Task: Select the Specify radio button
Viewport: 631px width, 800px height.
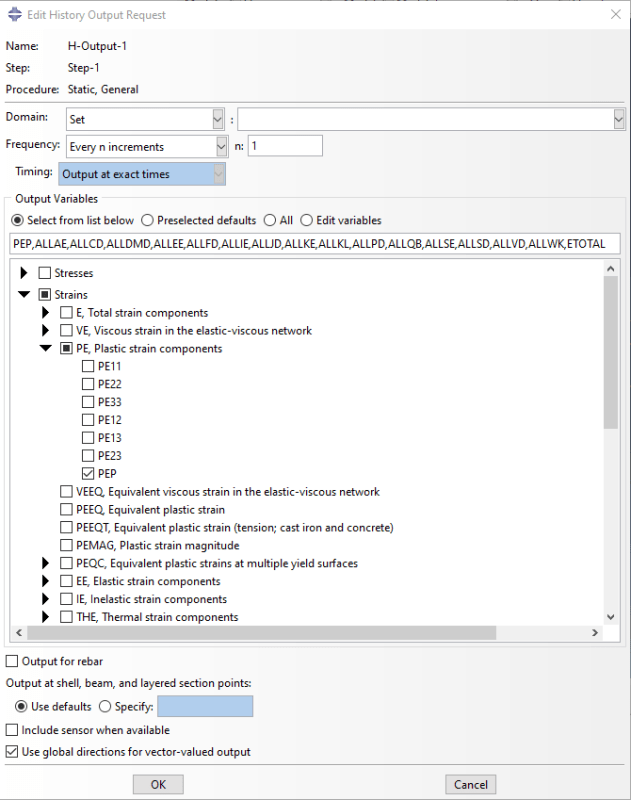Action: [105, 707]
